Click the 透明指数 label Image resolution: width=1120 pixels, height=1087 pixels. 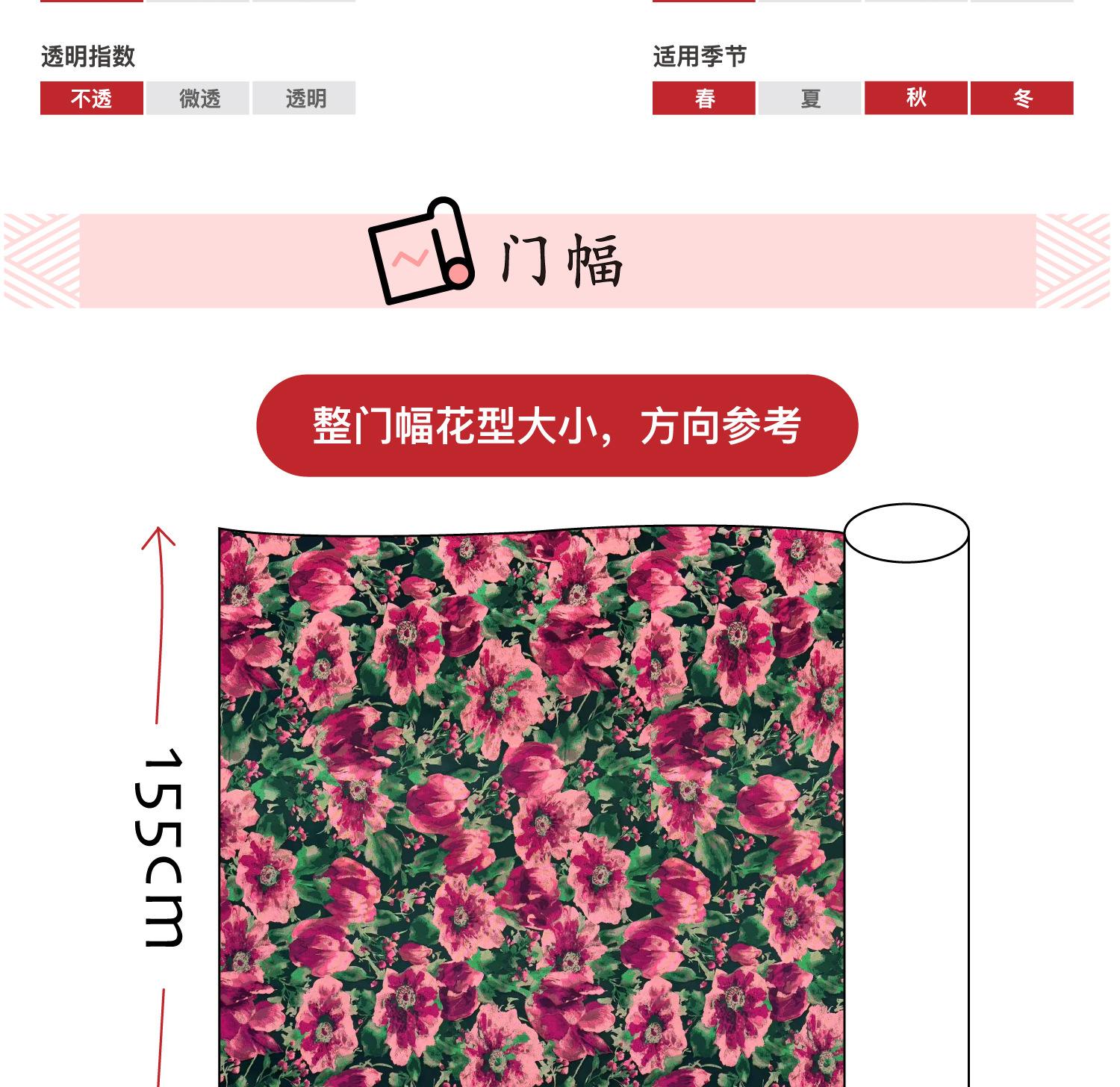click(x=88, y=57)
